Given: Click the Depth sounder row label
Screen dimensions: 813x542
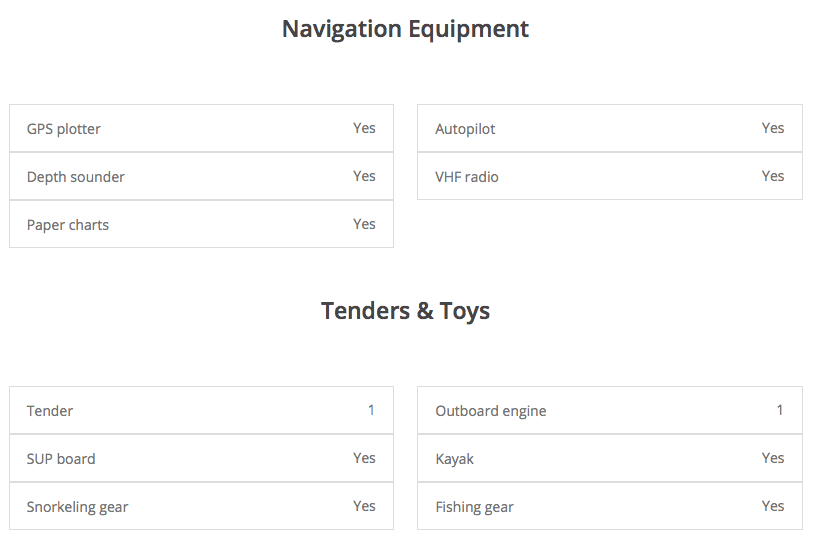Looking at the screenshot, I should 76,177.
